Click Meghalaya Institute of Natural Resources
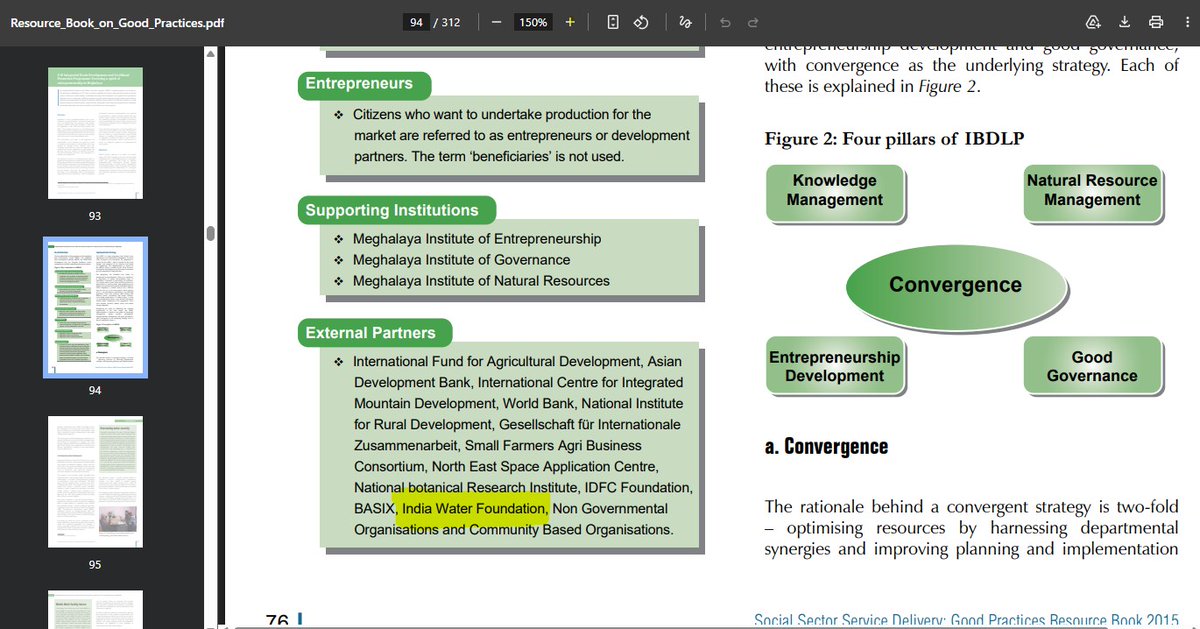The image size is (1200, 629). 481,281
